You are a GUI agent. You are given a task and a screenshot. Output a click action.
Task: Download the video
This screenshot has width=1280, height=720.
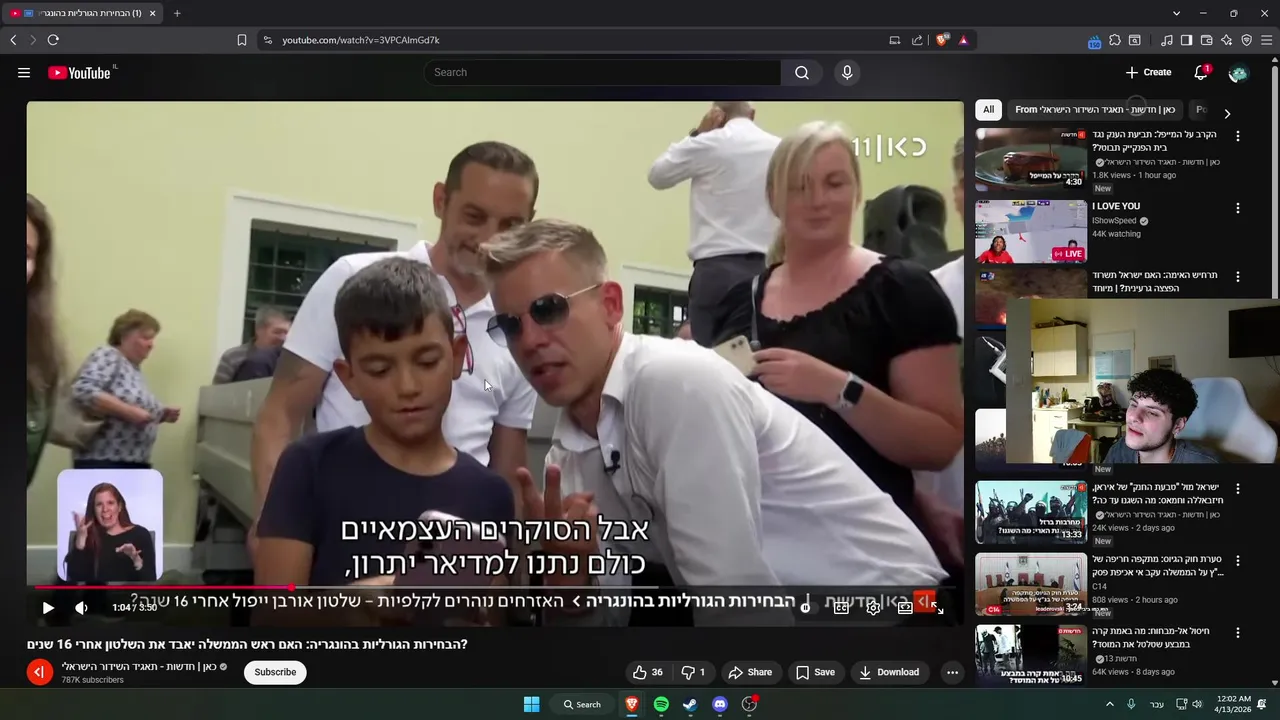coord(889,672)
